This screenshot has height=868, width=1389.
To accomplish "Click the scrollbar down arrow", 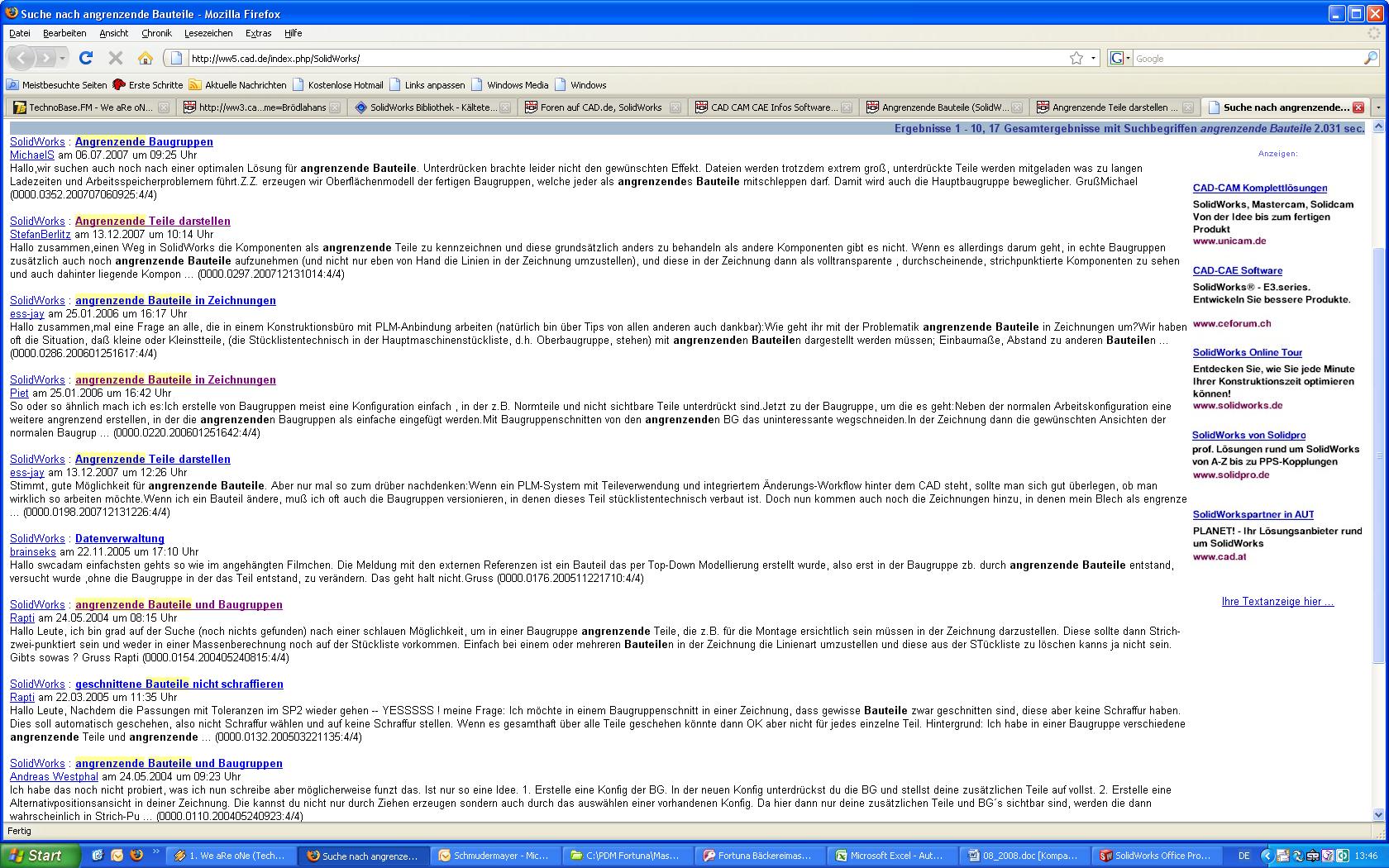I will (1378, 815).
